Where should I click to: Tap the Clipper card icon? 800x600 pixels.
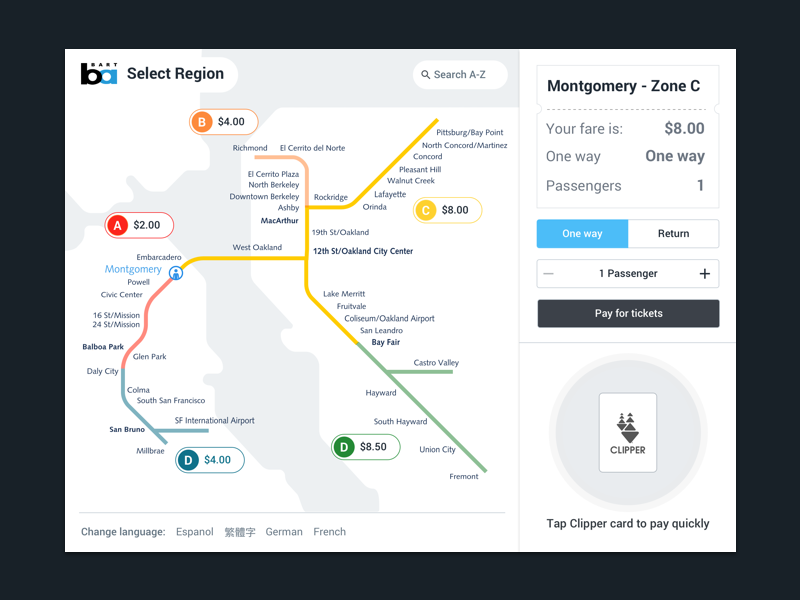[628, 433]
